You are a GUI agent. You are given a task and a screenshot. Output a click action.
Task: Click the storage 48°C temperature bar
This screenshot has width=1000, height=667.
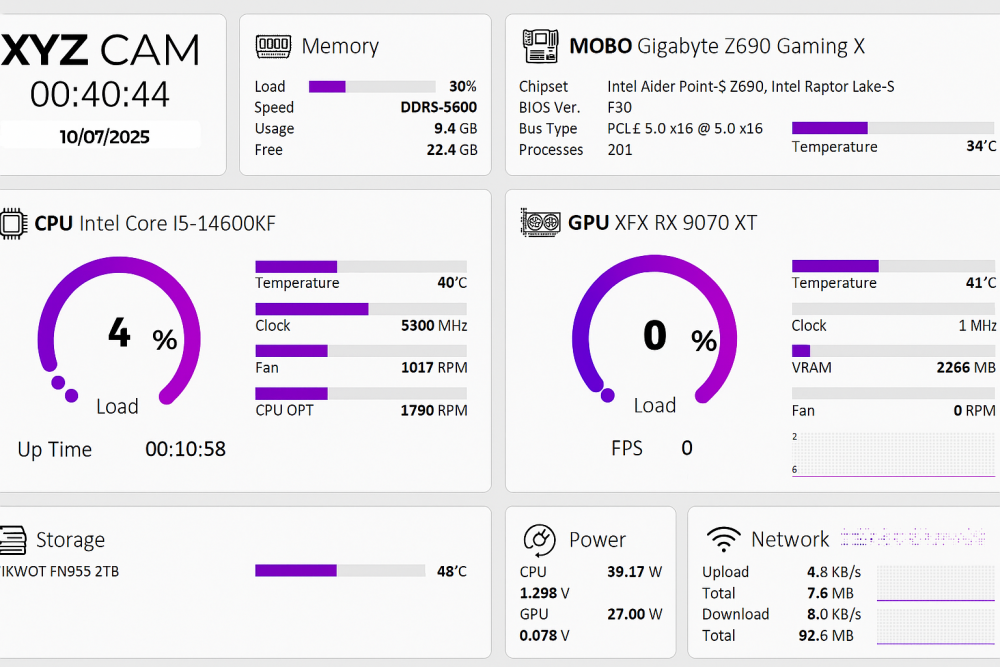[340, 571]
